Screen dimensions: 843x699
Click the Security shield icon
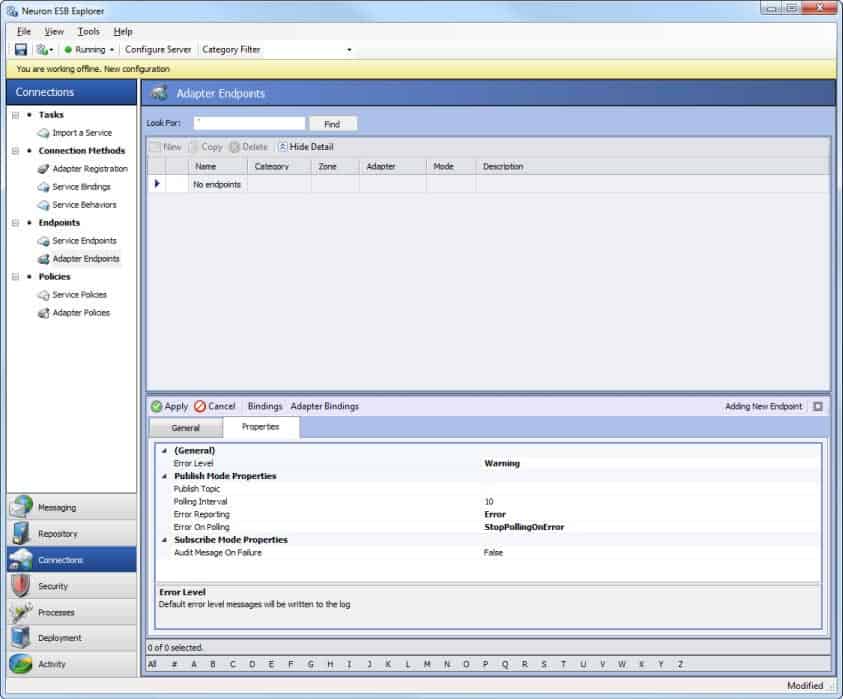click(22, 586)
